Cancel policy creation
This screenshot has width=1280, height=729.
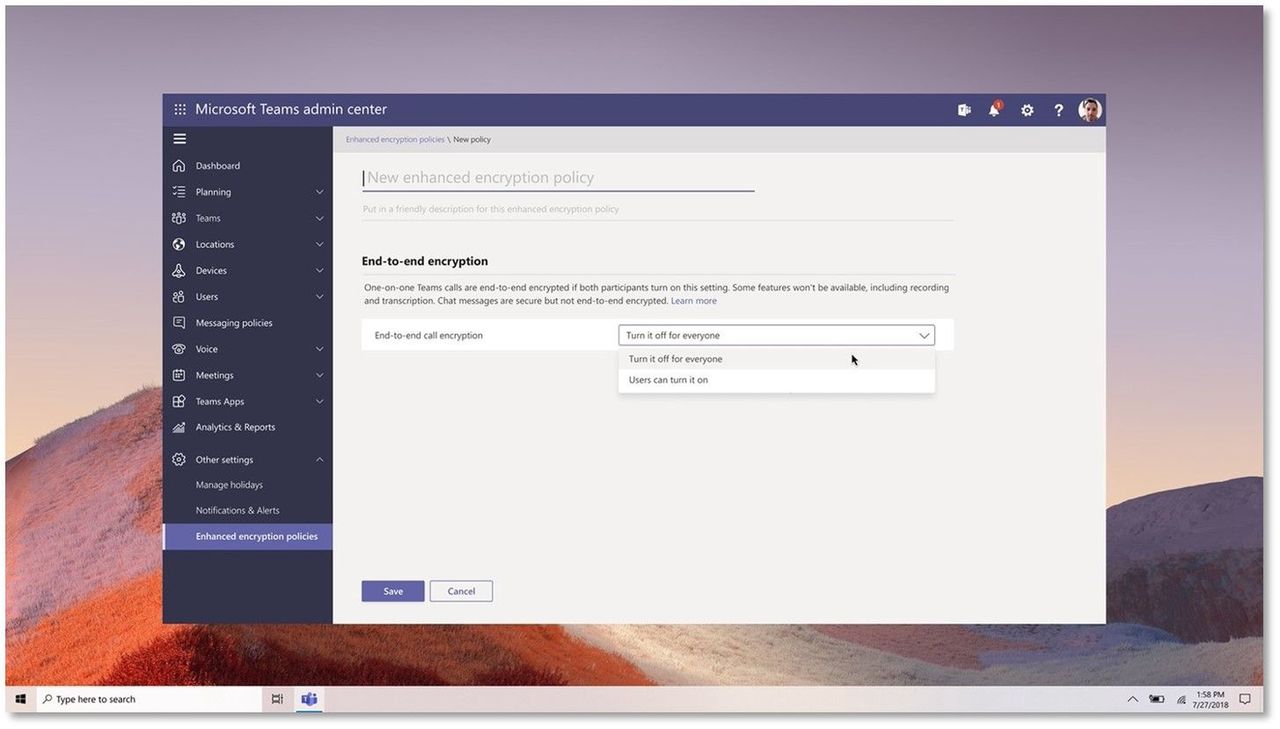pos(461,591)
